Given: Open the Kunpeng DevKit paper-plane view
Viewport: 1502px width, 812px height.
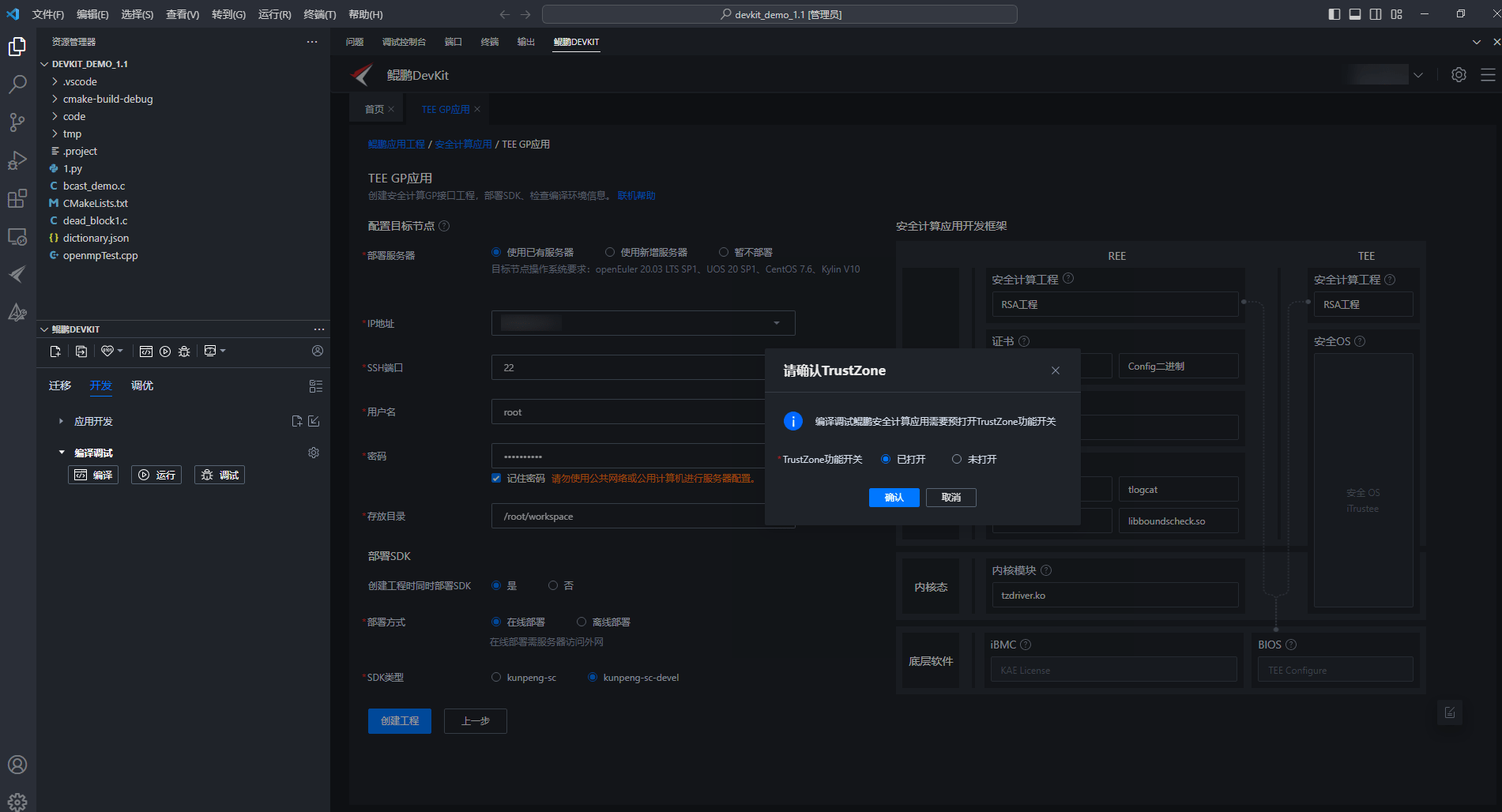Looking at the screenshot, I should pyautogui.click(x=17, y=274).
